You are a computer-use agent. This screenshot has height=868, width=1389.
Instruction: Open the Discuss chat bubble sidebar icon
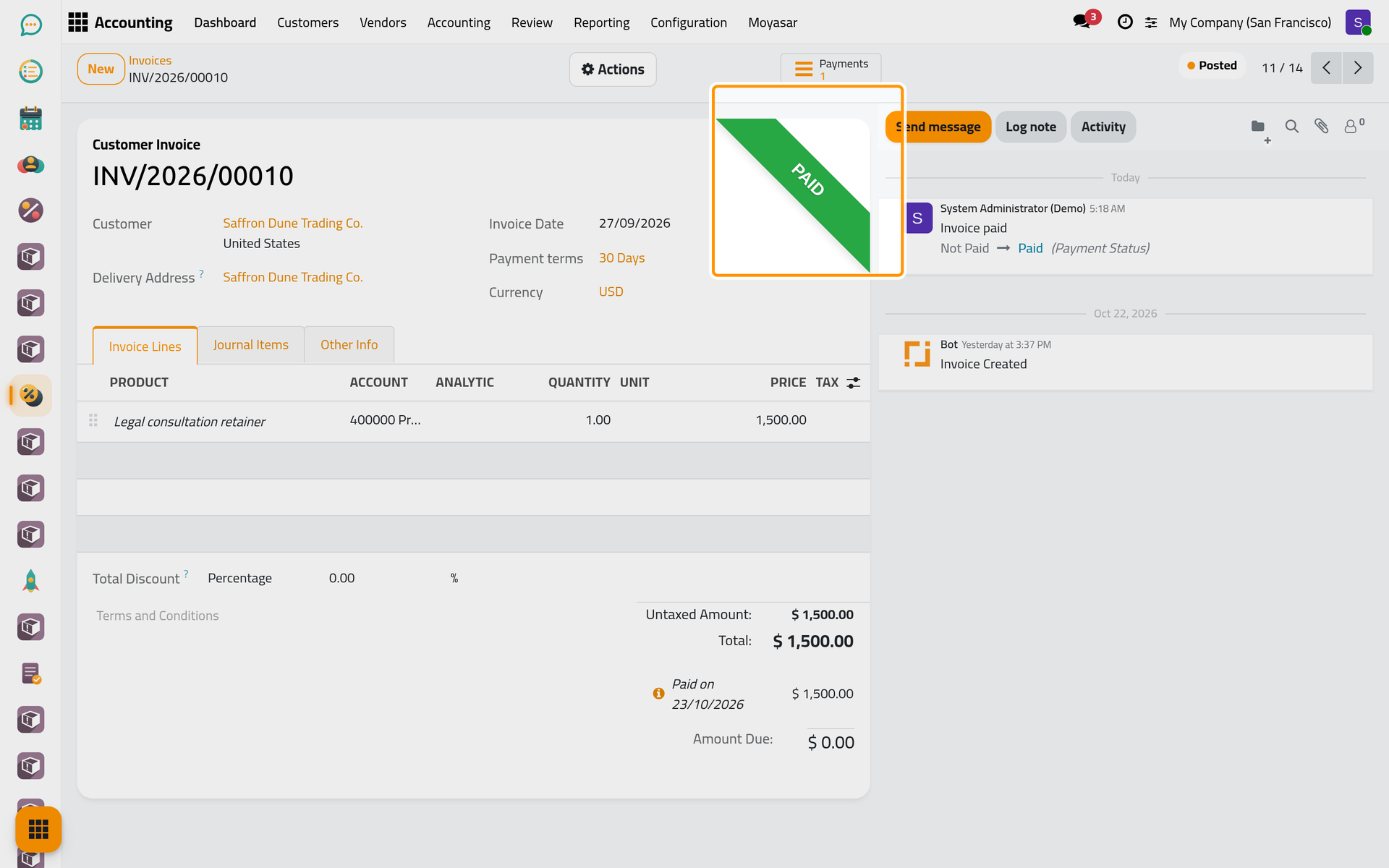(x=30, y=25)
